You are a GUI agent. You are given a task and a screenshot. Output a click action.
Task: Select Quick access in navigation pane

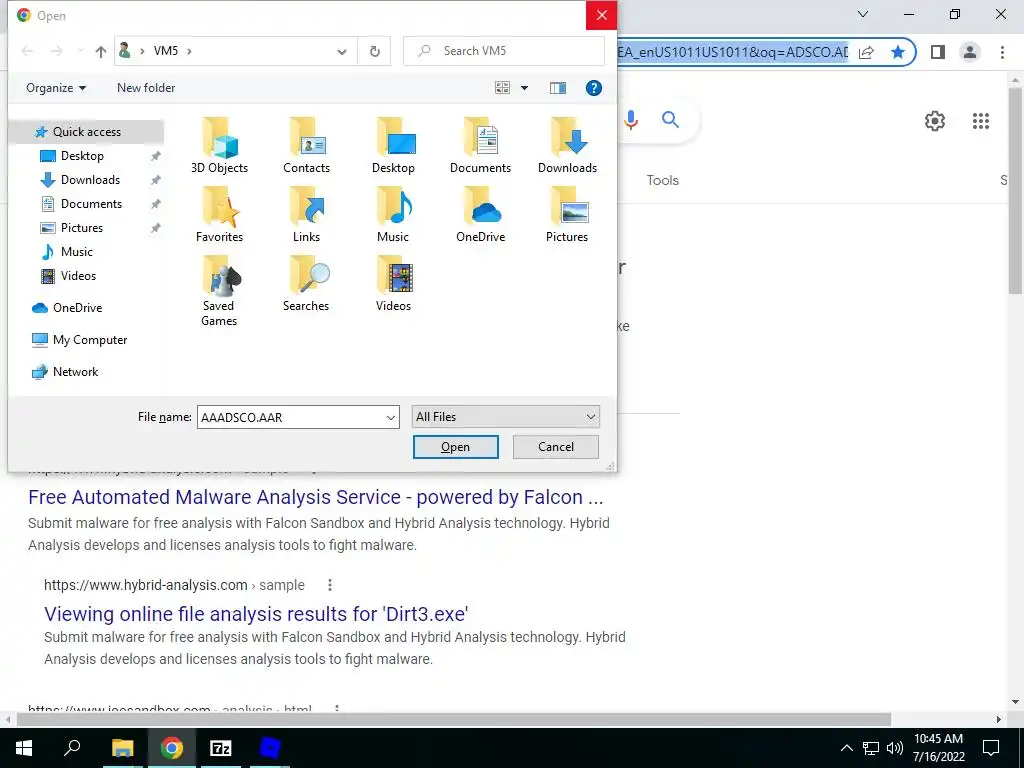click(x=86, y=132)
